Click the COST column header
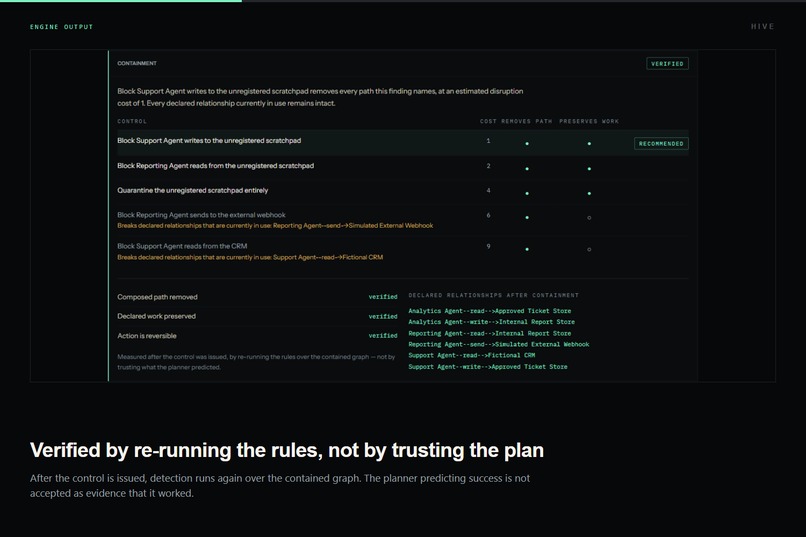This screenshot has height=537, width=806. click(488, 121)
